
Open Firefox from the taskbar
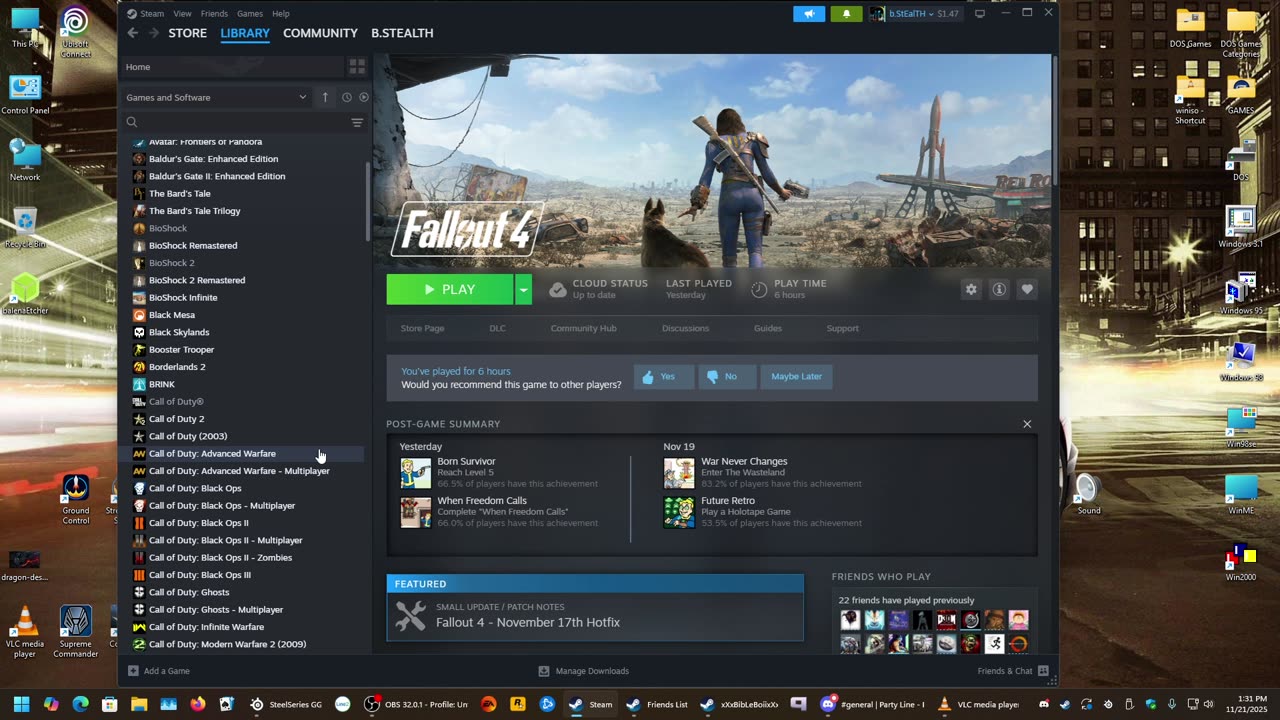click(x=198, y=704)
